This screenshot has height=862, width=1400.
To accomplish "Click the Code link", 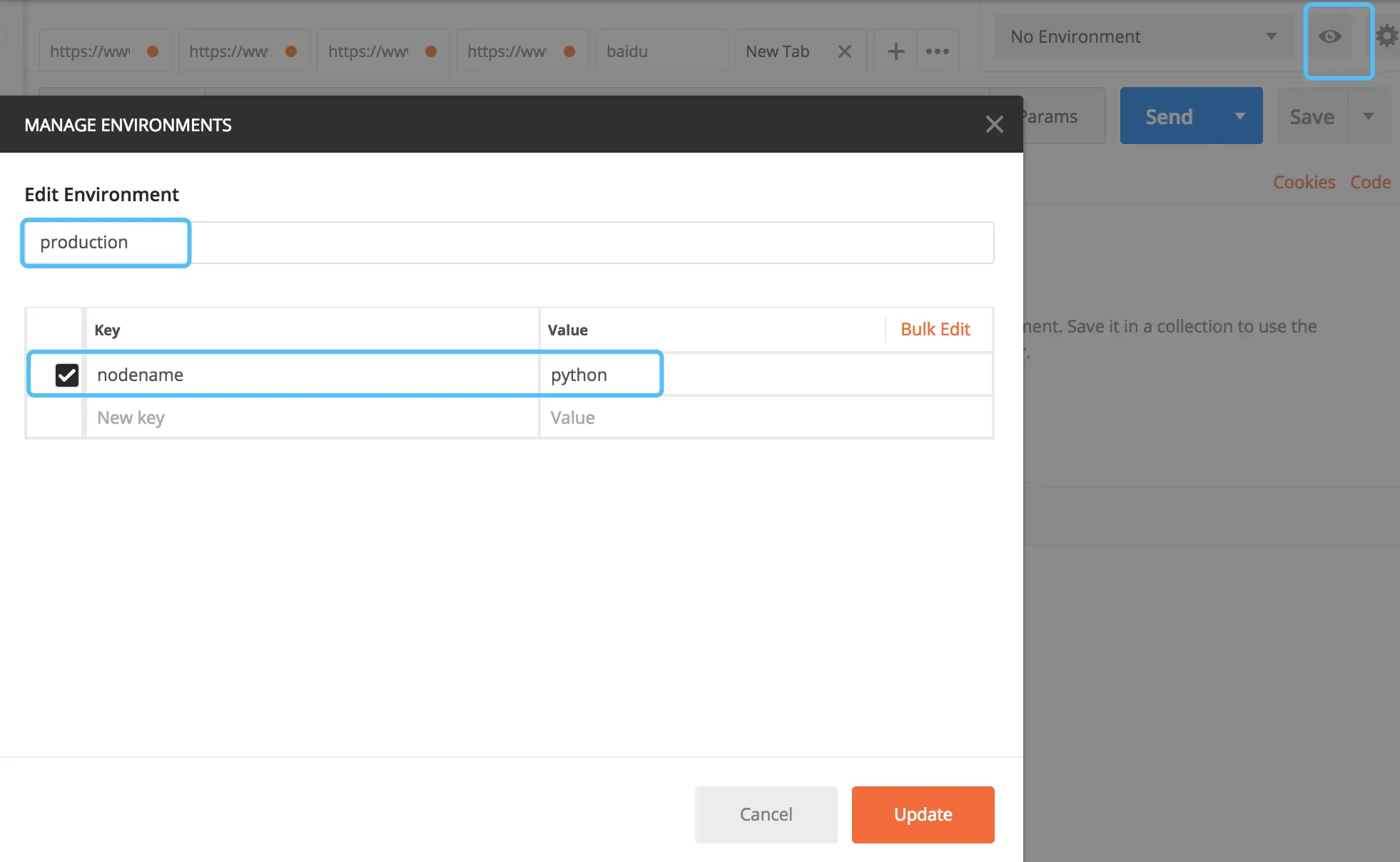I will [1369, 182].
